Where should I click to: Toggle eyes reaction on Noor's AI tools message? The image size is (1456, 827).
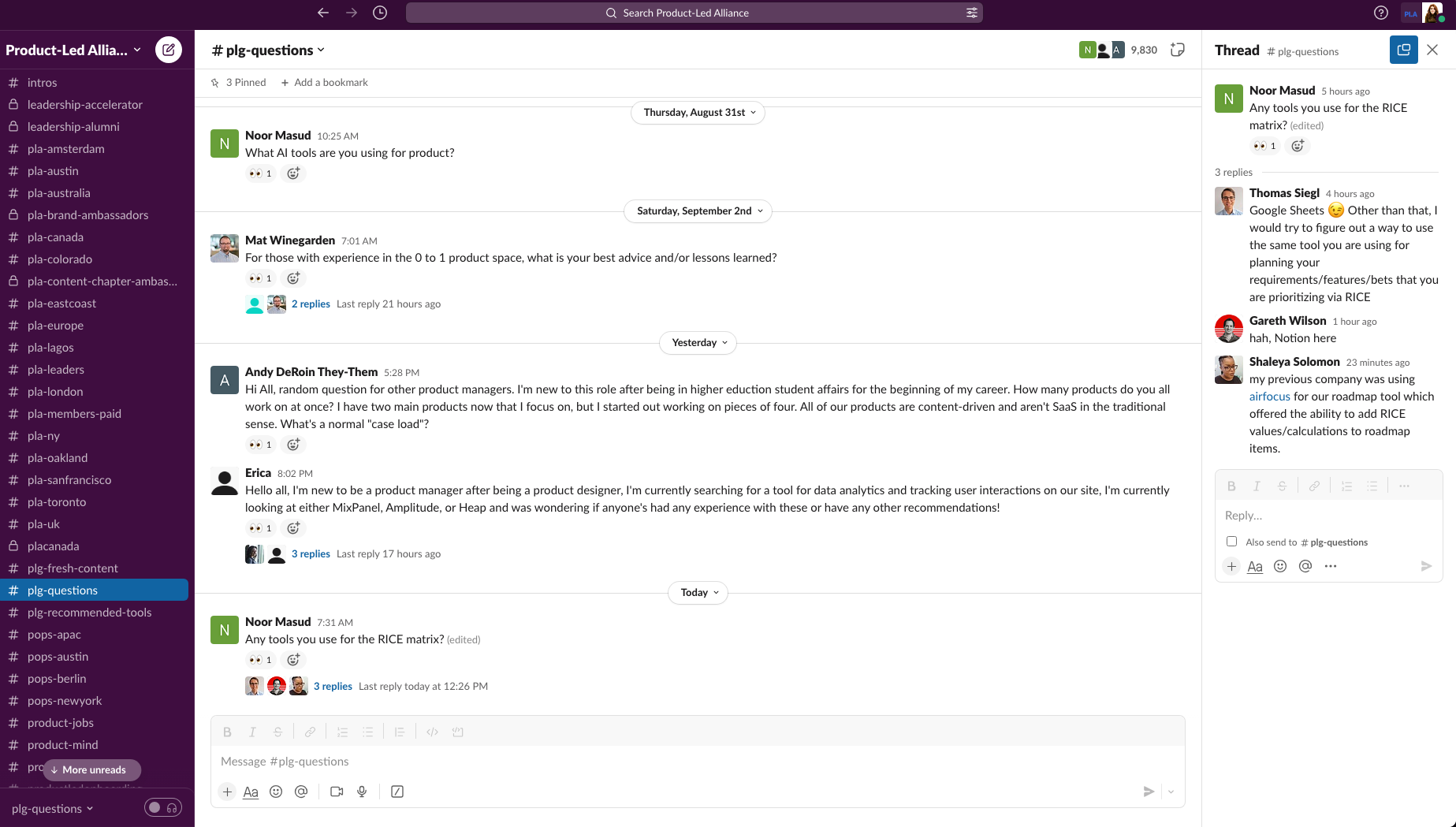coord(260,173)
